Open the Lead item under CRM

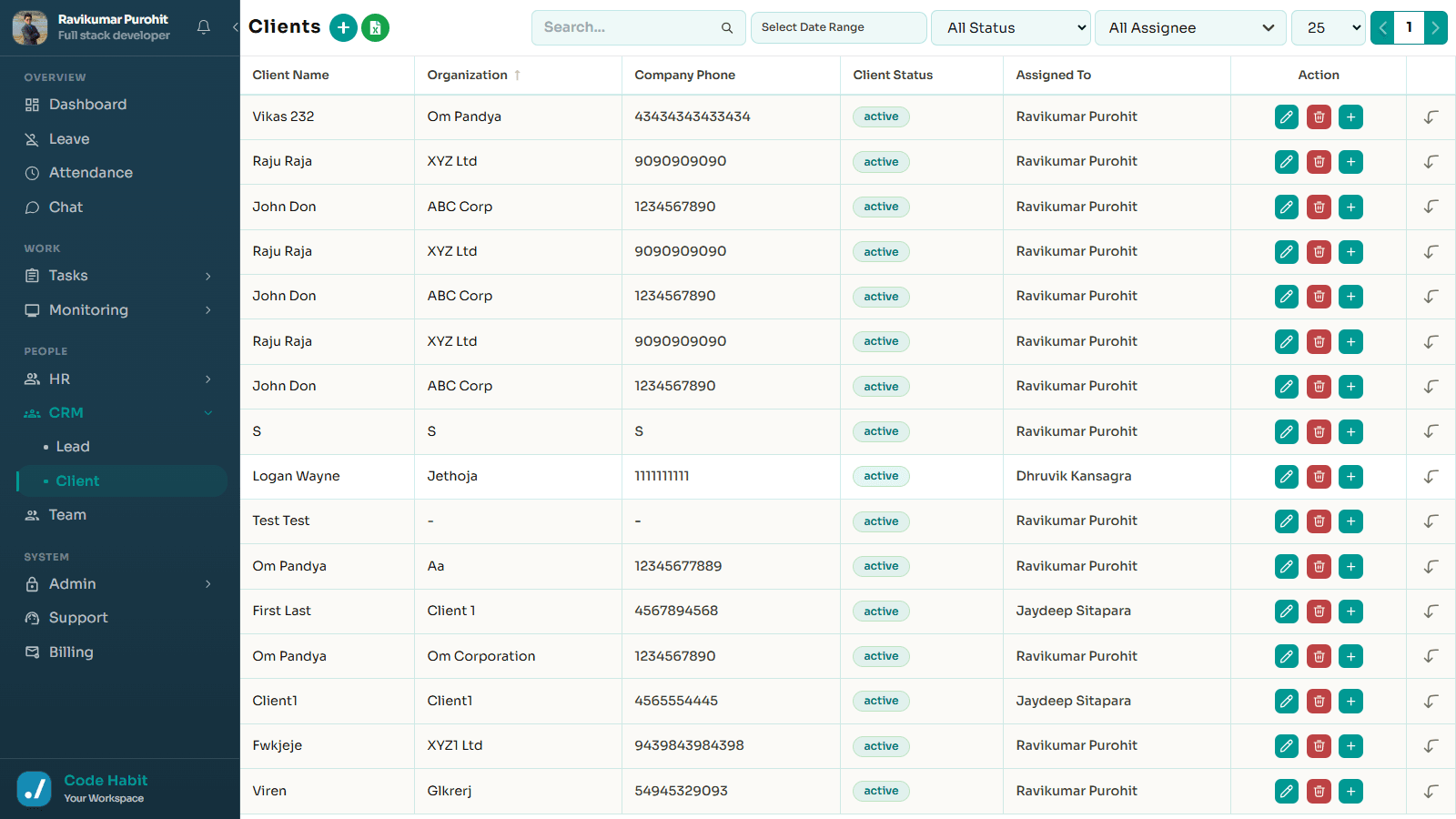coord(73,447)
